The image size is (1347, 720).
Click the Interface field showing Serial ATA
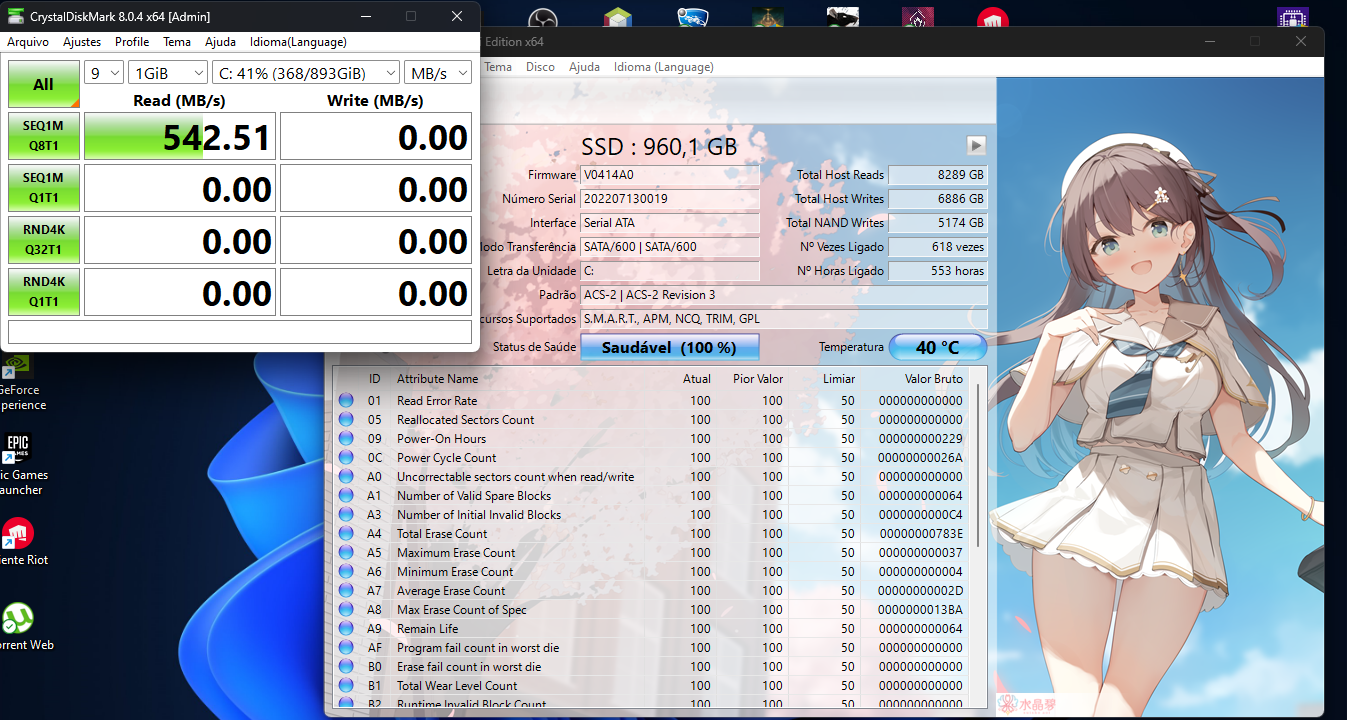tap(669, 223)
